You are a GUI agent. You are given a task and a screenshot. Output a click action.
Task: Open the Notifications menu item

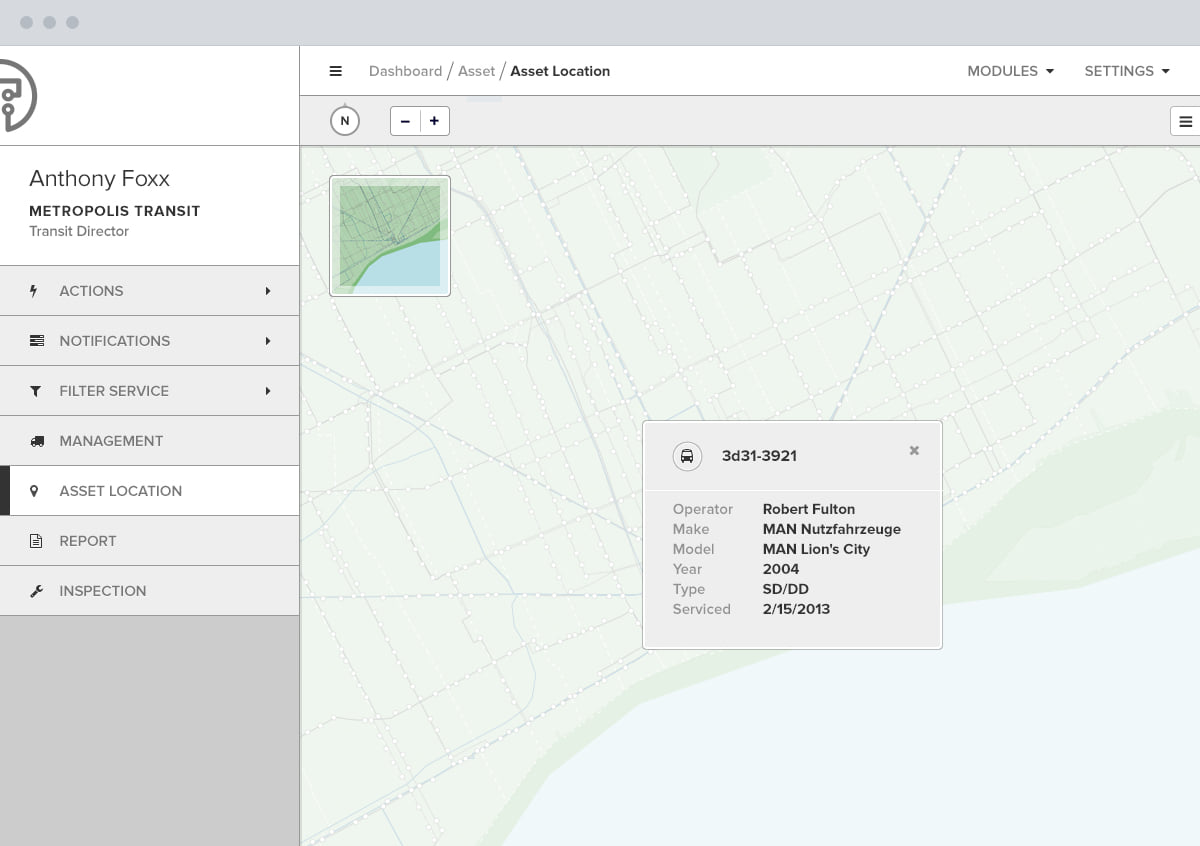coord(149,341)
